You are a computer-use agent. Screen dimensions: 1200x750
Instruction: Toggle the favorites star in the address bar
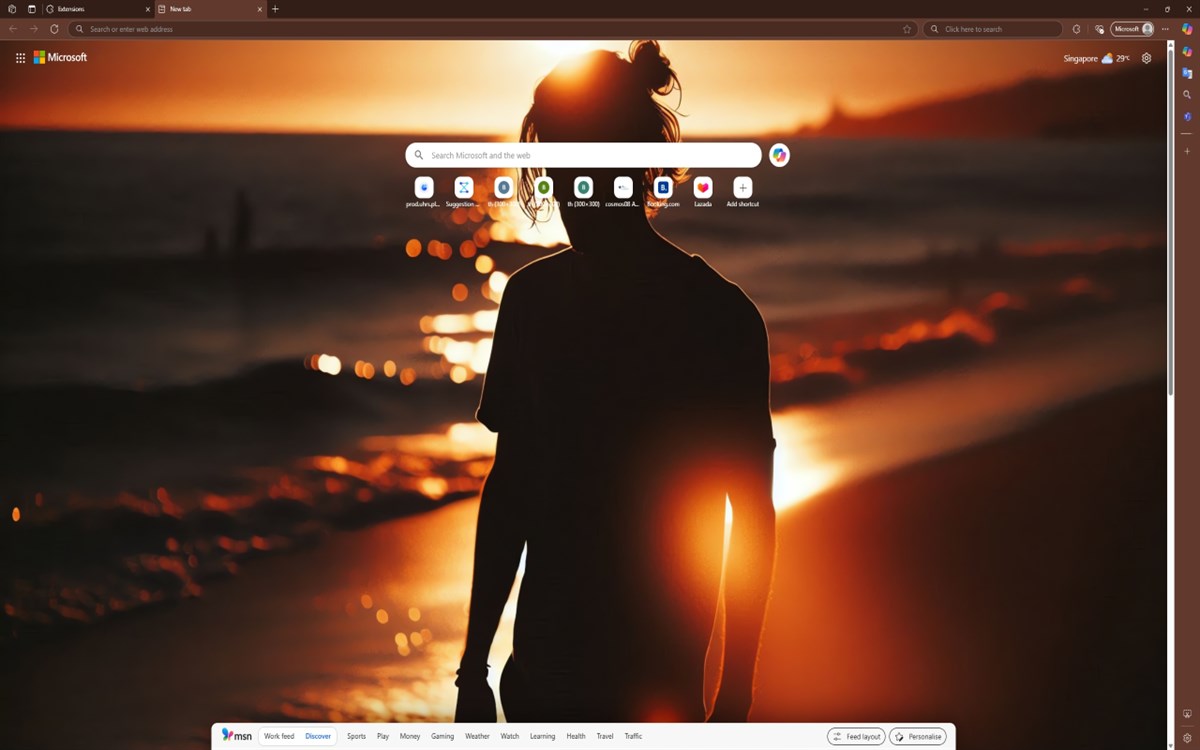click(x=907, y=29)
